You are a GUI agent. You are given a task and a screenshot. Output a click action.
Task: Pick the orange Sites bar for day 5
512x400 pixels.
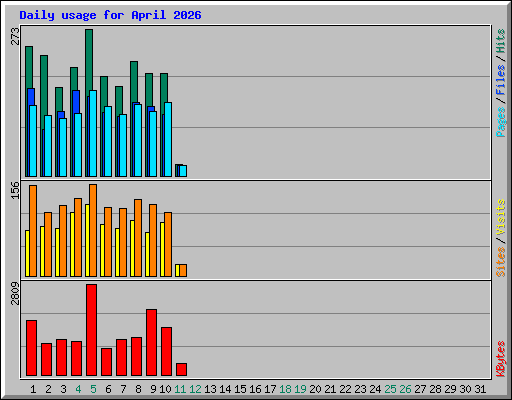(x=93, y=230)
